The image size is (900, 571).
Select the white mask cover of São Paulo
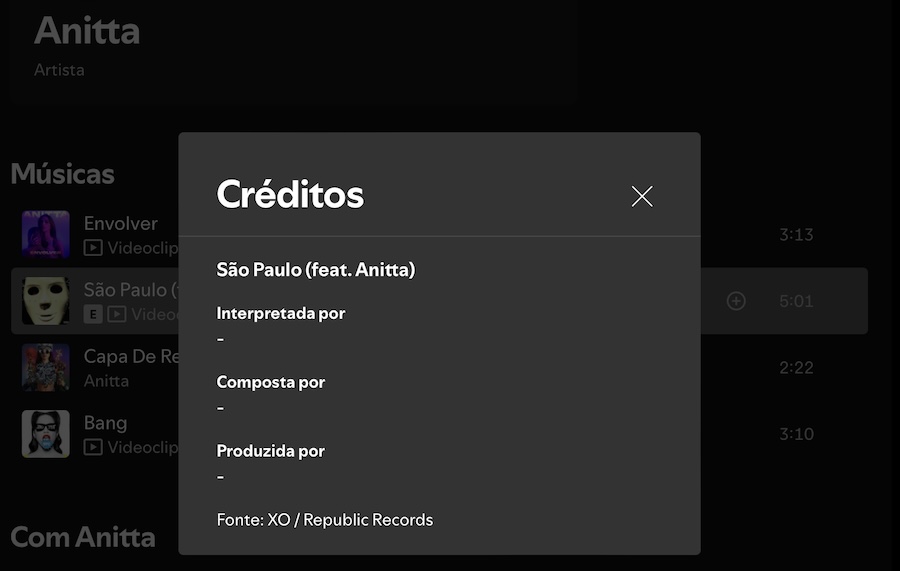pos(46,301)
